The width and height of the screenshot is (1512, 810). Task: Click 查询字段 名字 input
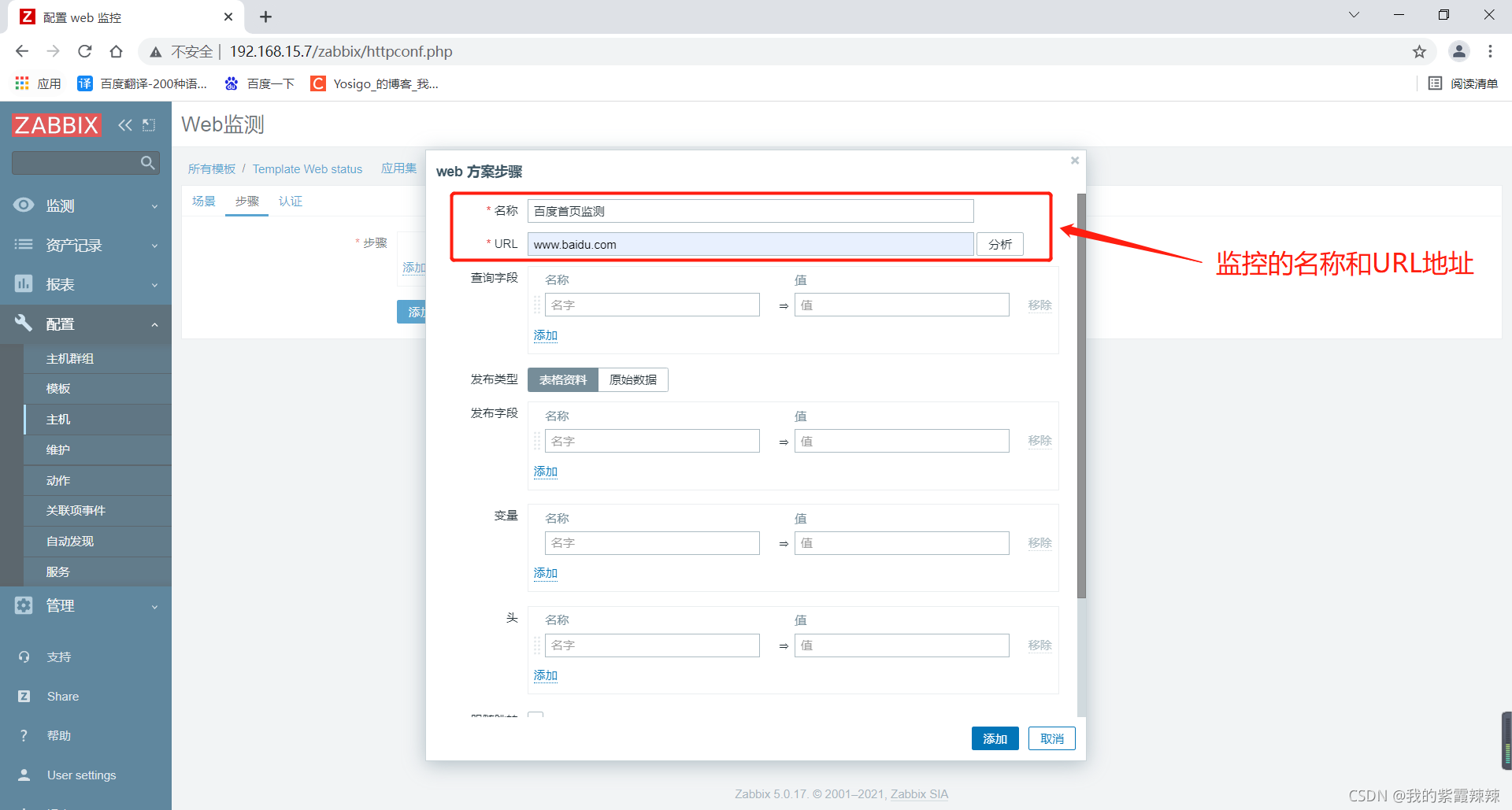(x=652, y=305)
